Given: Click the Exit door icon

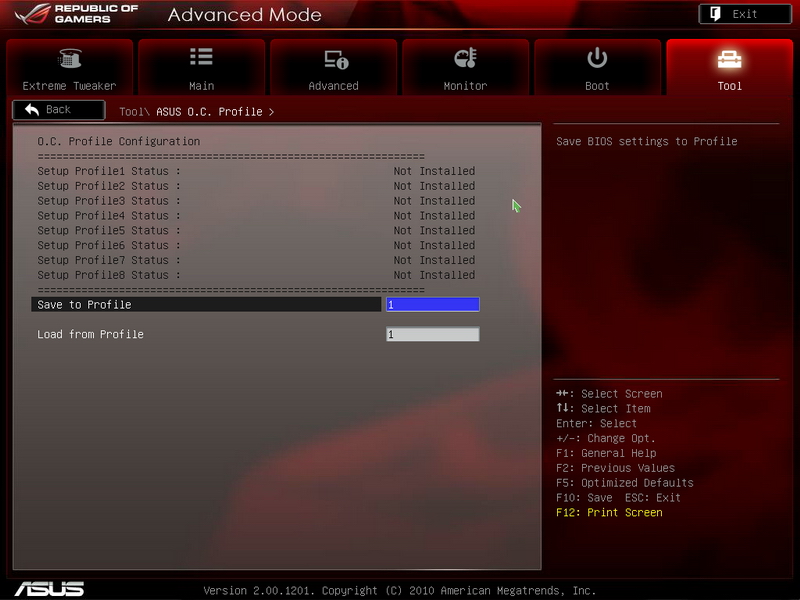Looking at the screenshot, I should (x=715, y=14).
